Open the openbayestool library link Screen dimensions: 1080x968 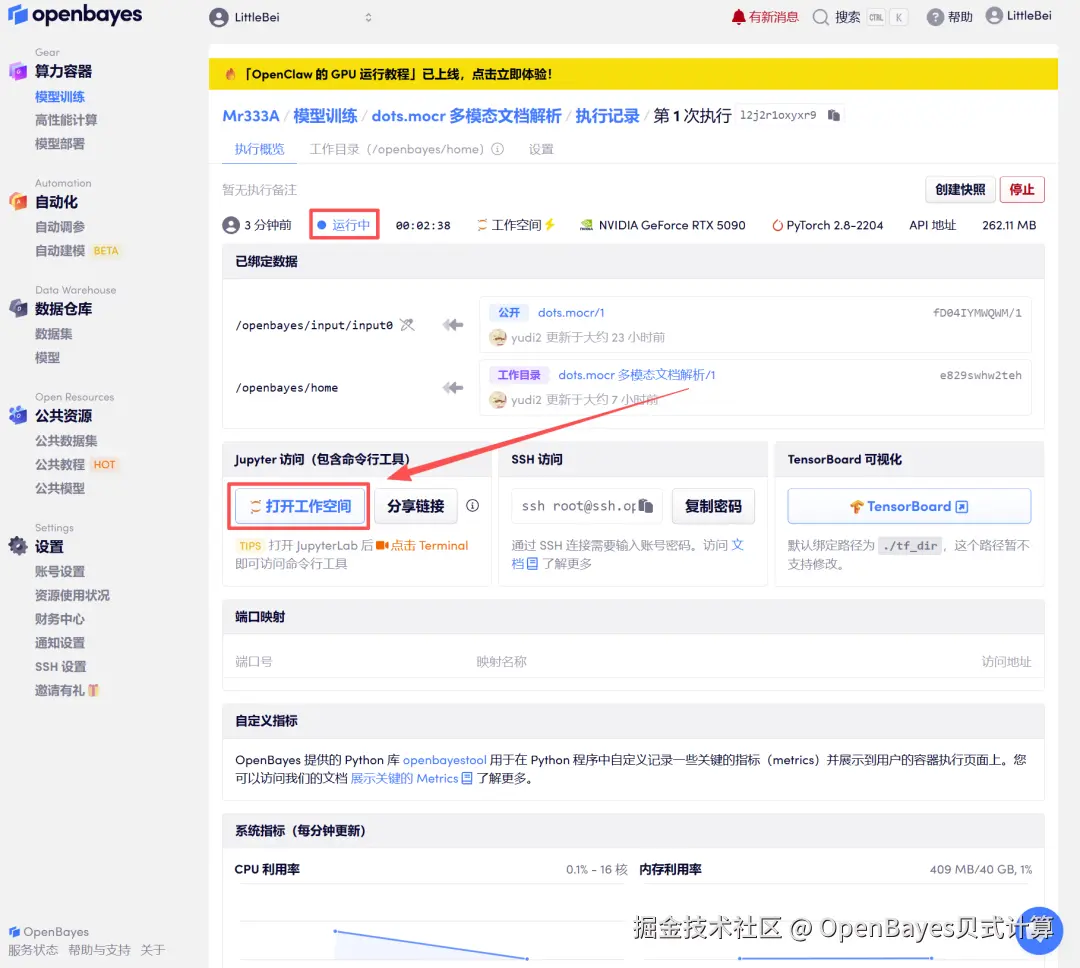444,760
